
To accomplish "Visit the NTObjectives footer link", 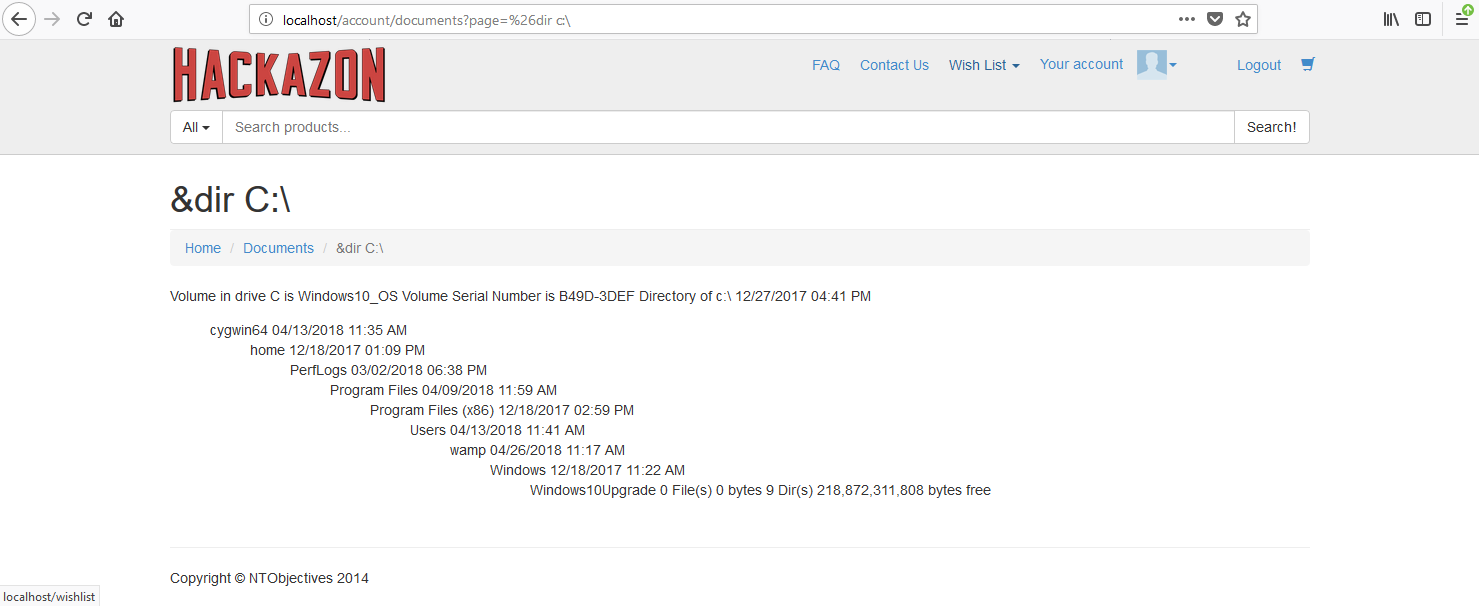I will [291, 578].
